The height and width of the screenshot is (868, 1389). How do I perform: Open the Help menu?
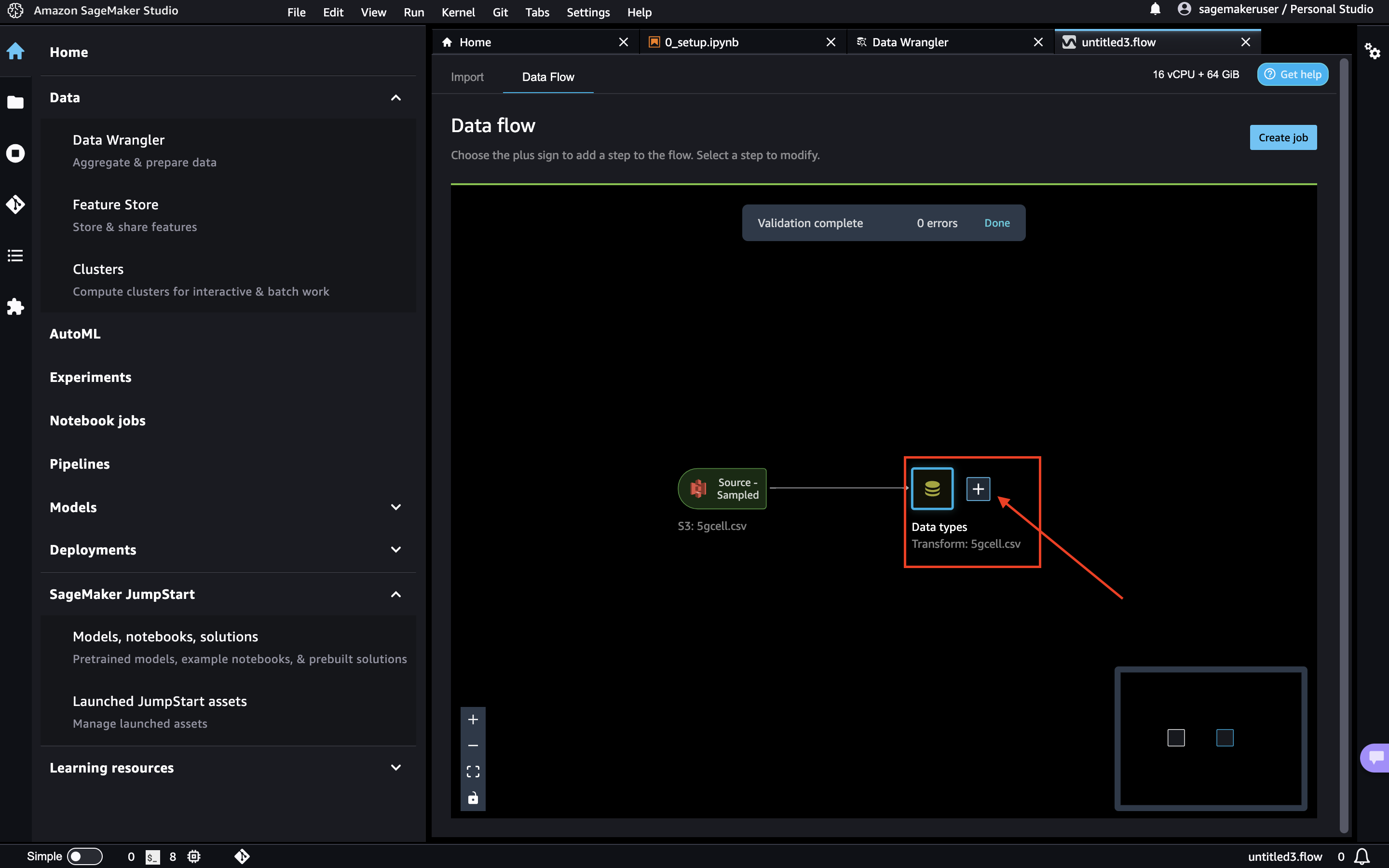coord(640,12)
